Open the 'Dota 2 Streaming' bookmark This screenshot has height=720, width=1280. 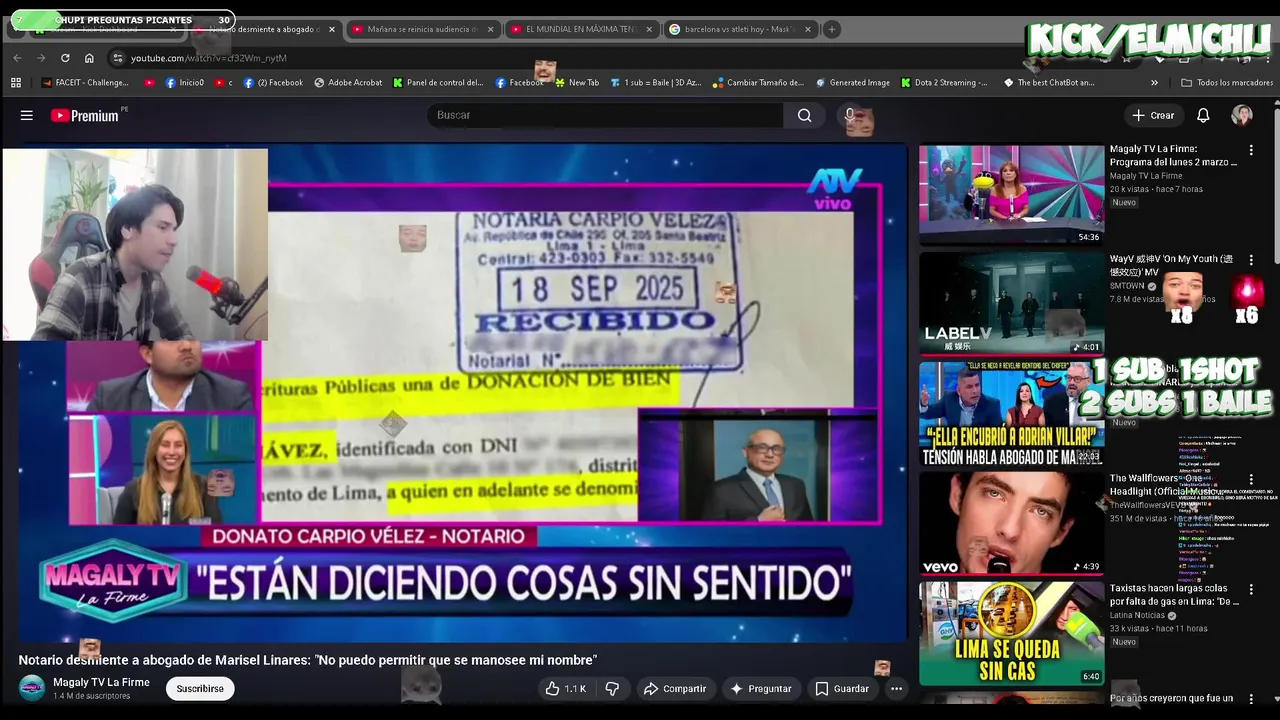(x=944, y=83)
